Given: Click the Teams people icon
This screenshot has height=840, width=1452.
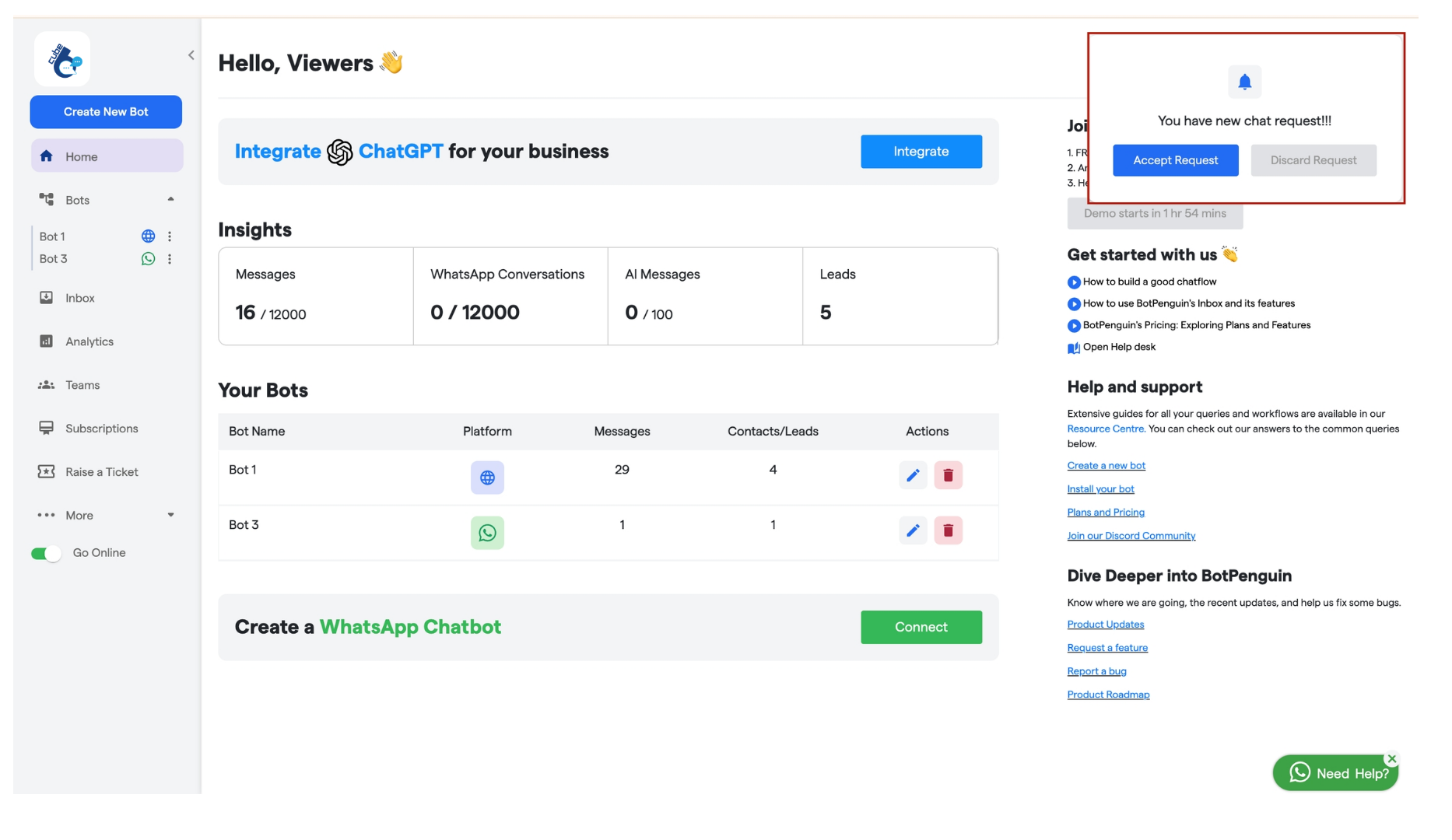Looking at the screenshot, I should (x=47, y=385).
